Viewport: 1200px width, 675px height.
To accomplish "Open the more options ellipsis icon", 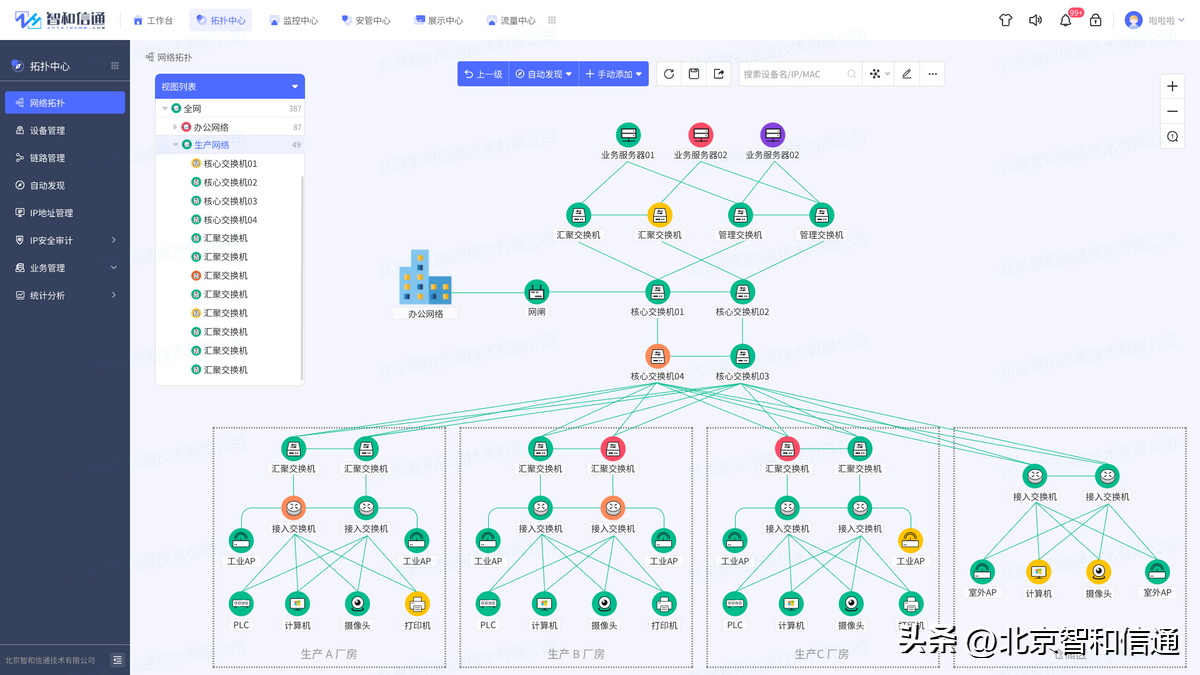I will pos(933,73).
